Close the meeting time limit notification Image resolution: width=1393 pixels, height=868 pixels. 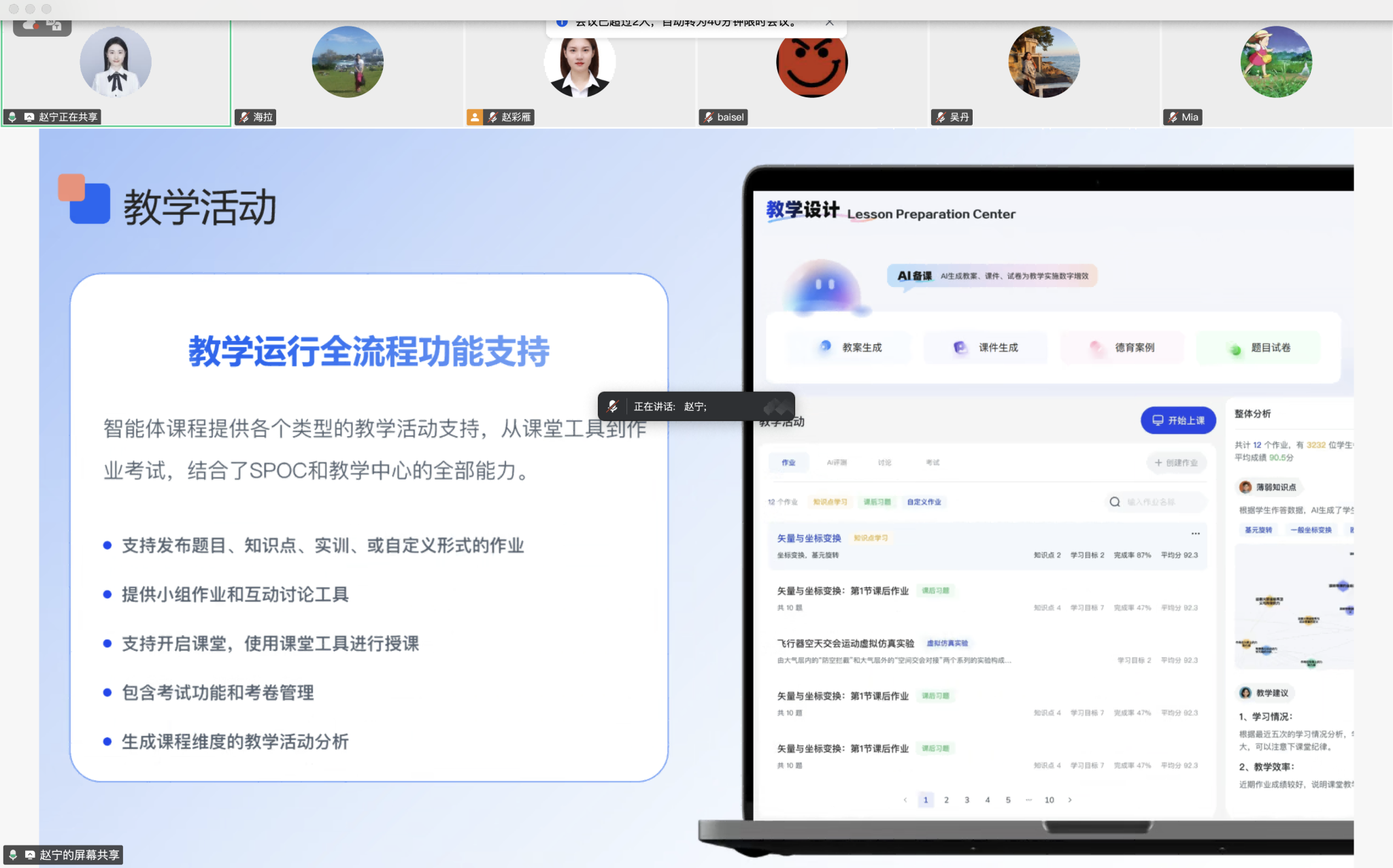click(830, 22)
